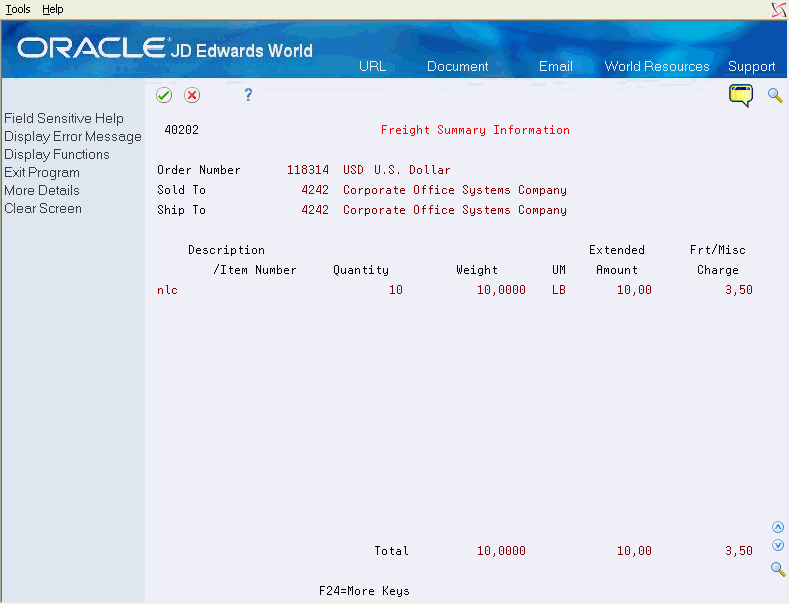Click the F24=More Keys text

pos(364,591)
